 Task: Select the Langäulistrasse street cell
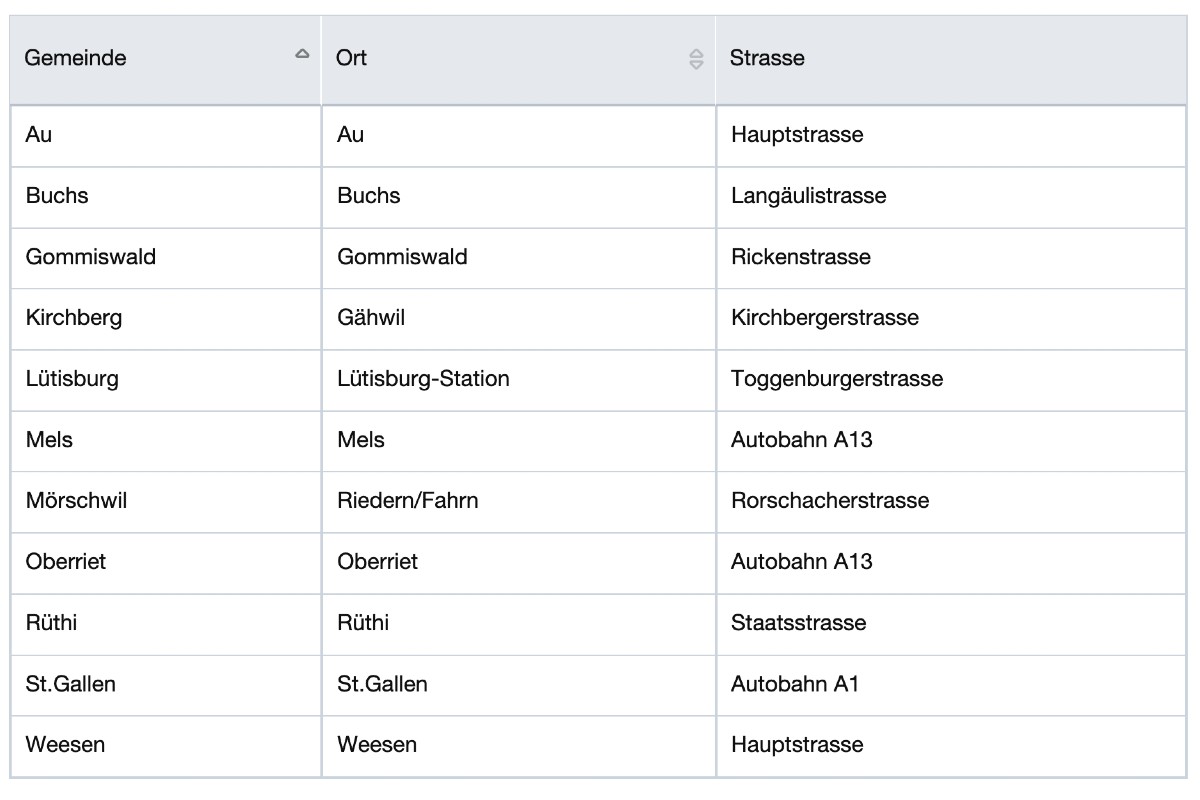click(x=808, y=196)
